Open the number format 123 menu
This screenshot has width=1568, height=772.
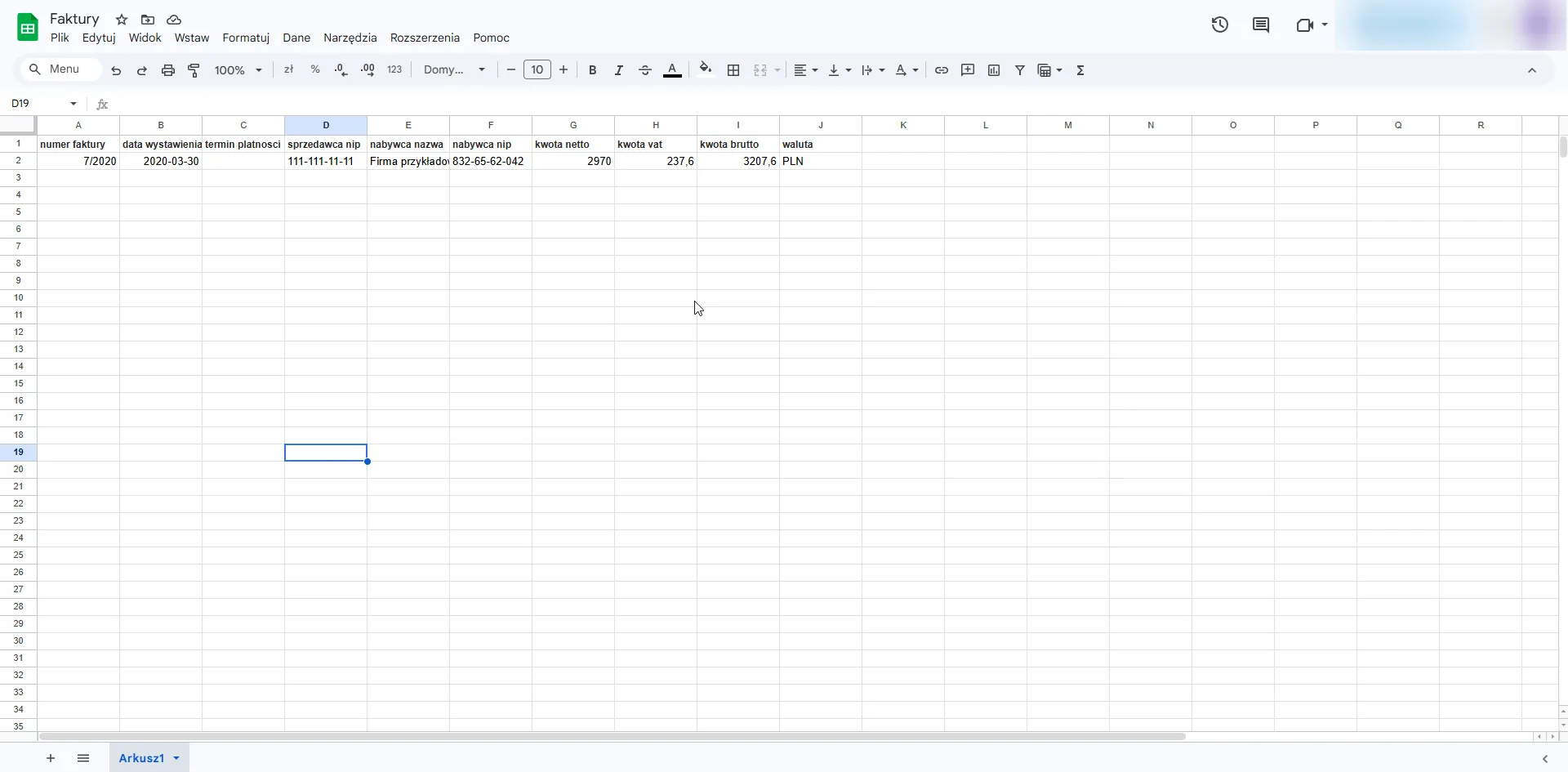coord(394,70)
